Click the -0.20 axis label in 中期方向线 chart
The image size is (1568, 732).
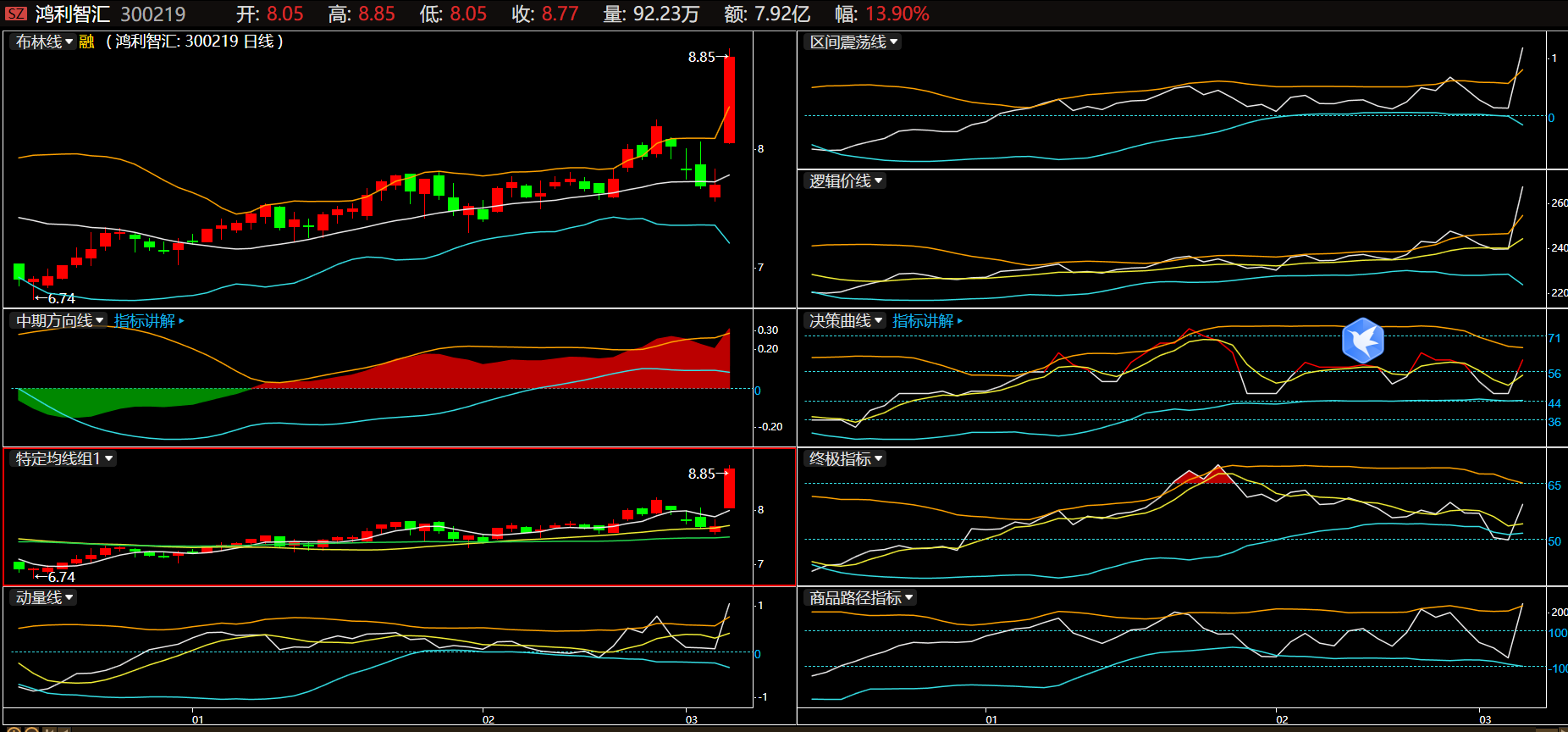point(770,427)
